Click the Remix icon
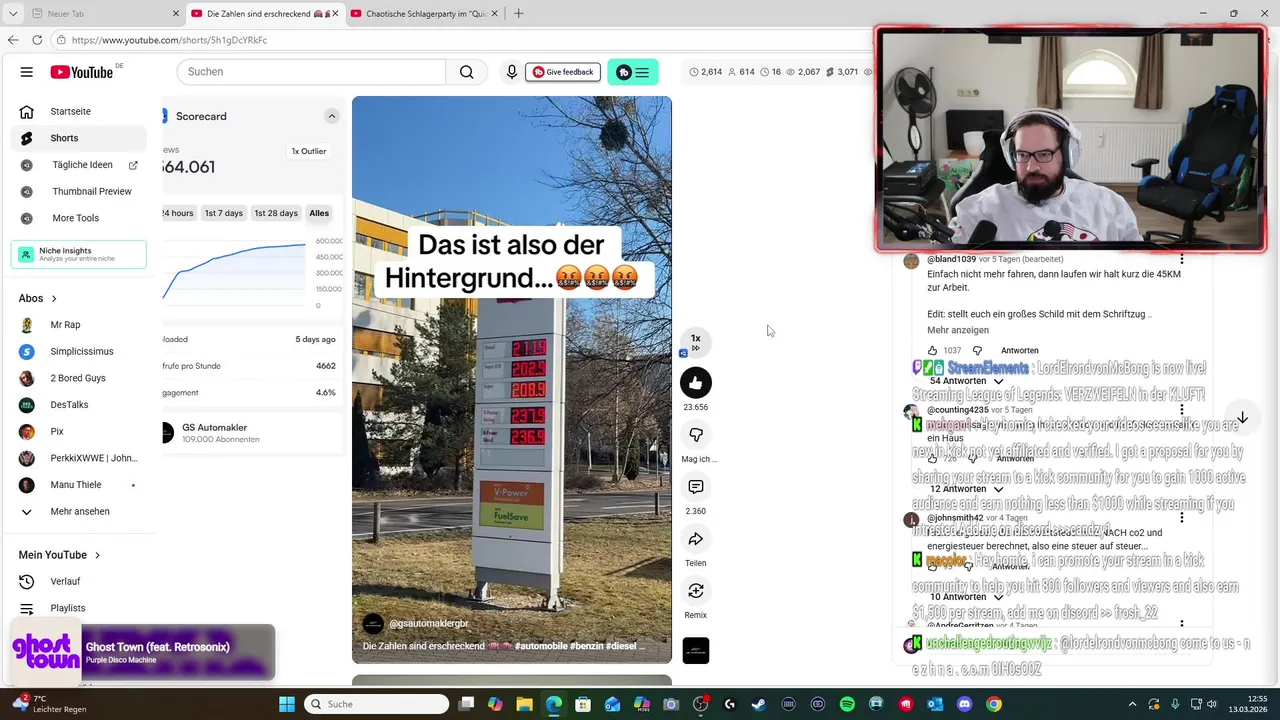 [x=696, y=591]
